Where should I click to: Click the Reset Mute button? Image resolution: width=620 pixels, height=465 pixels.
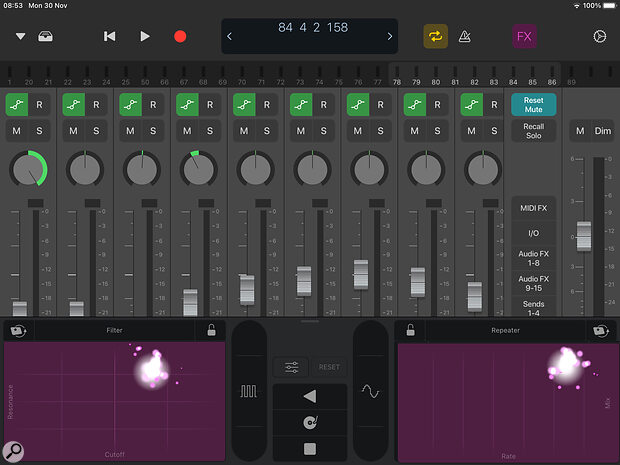pos(533,105)
